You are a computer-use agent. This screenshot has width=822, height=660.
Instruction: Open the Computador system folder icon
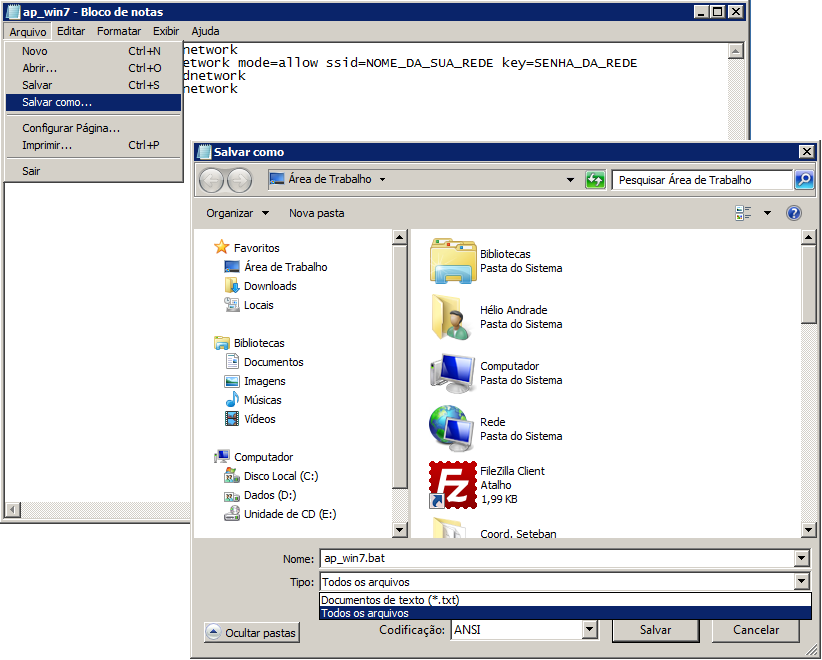pyautogui.click(x=451, y=373)
